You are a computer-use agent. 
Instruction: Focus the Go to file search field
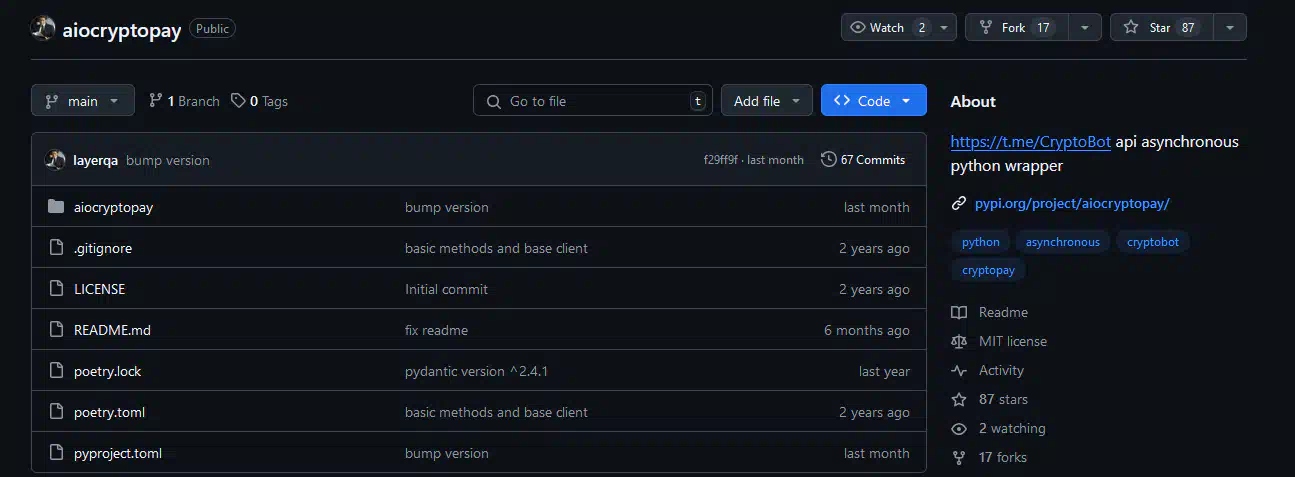pyautogui.click(x=593, y=101)
